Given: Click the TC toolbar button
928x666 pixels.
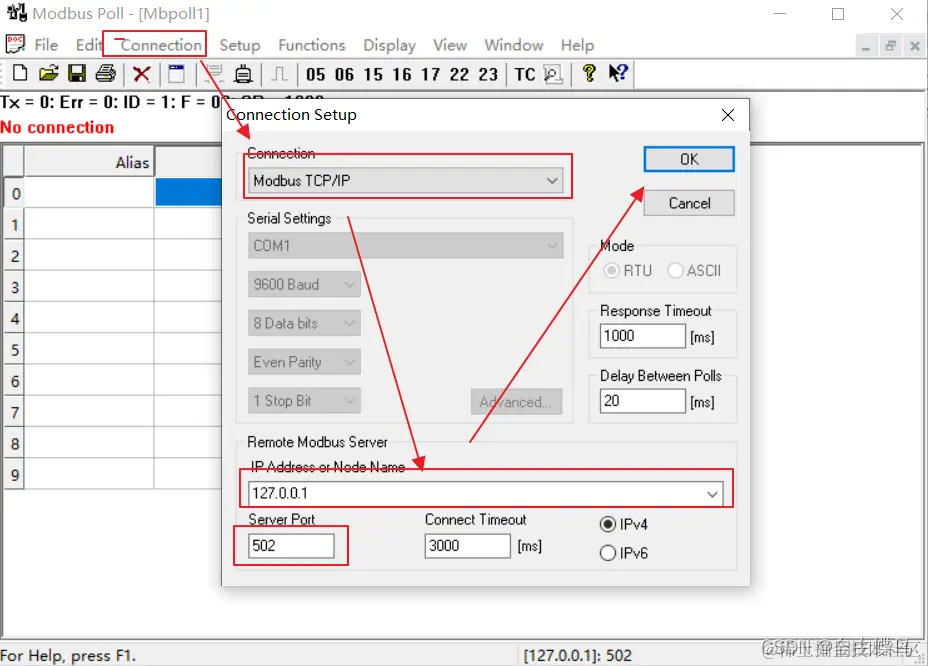Looking at the screenshot, I should pyautogui.click(x=525, y=75).
